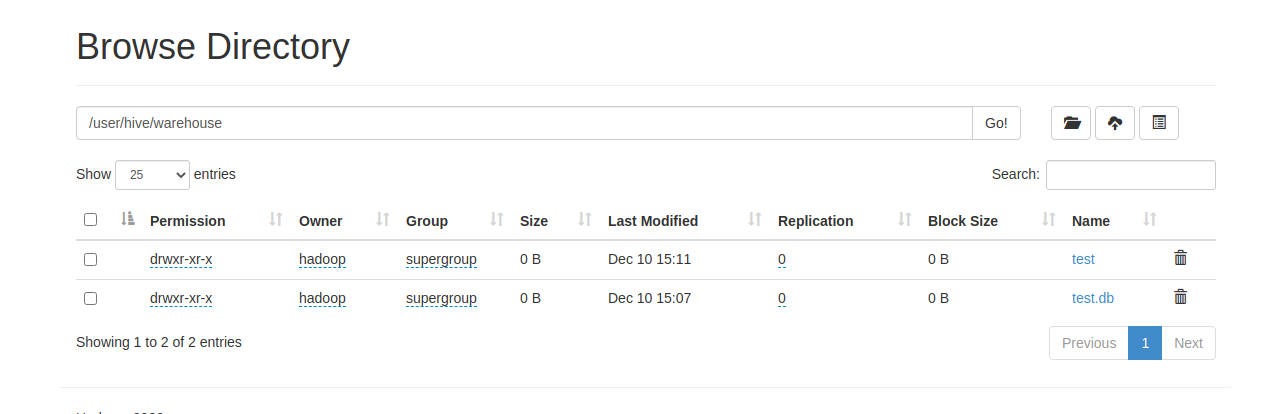Sort by Last Modified column sort icon
Image resolution: width=1282 pixels, height=414 pixels.
754,220
